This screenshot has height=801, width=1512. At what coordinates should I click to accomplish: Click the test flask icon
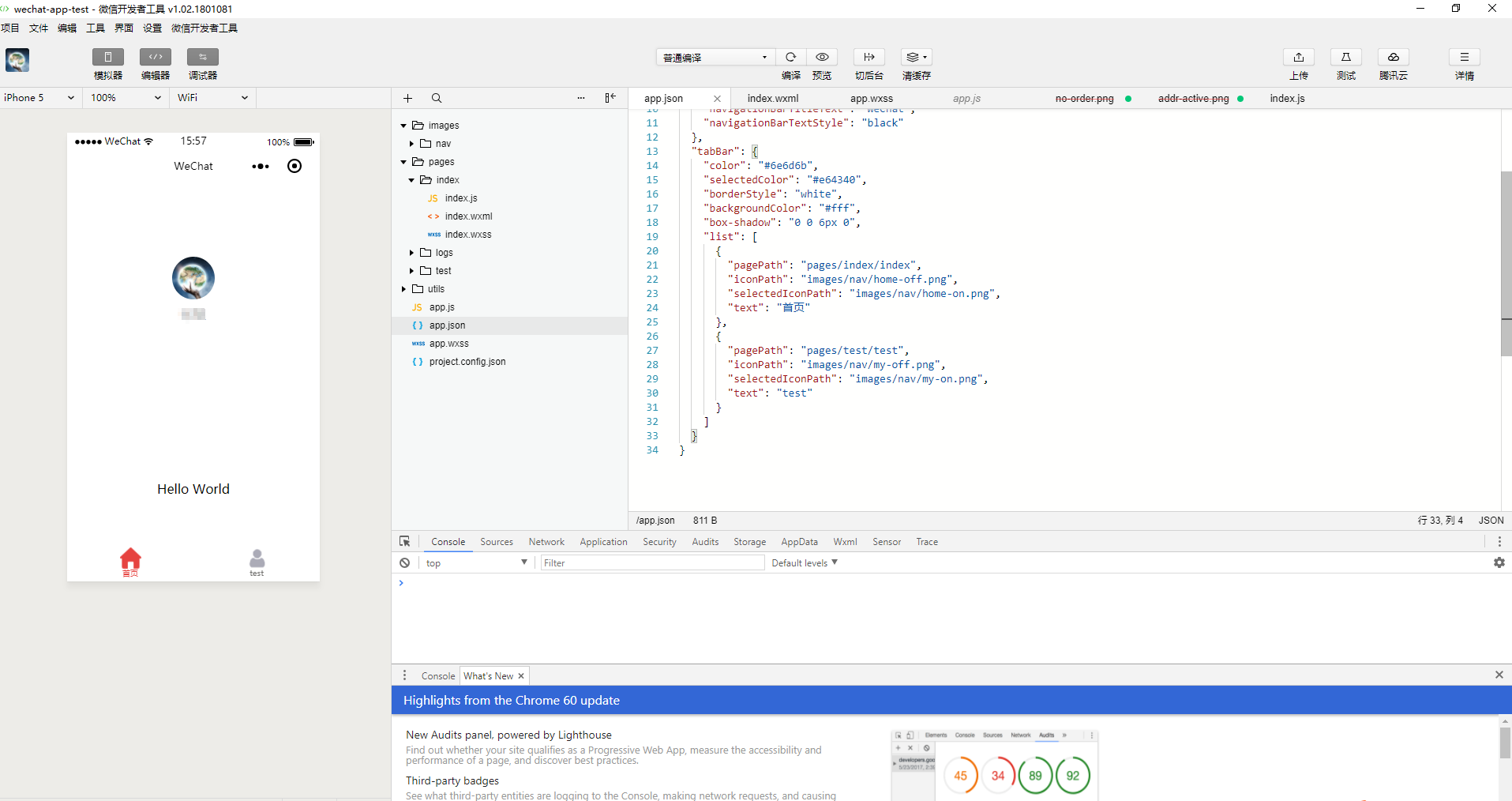pos(1346,57)
